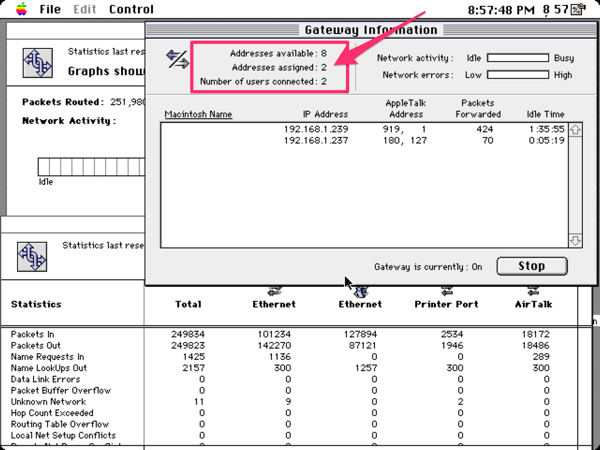The width and height of the screenshot is (600, 450).
Task: Click the gateway arrows icon in Gateway Information
Action: [x=177, y=60]
